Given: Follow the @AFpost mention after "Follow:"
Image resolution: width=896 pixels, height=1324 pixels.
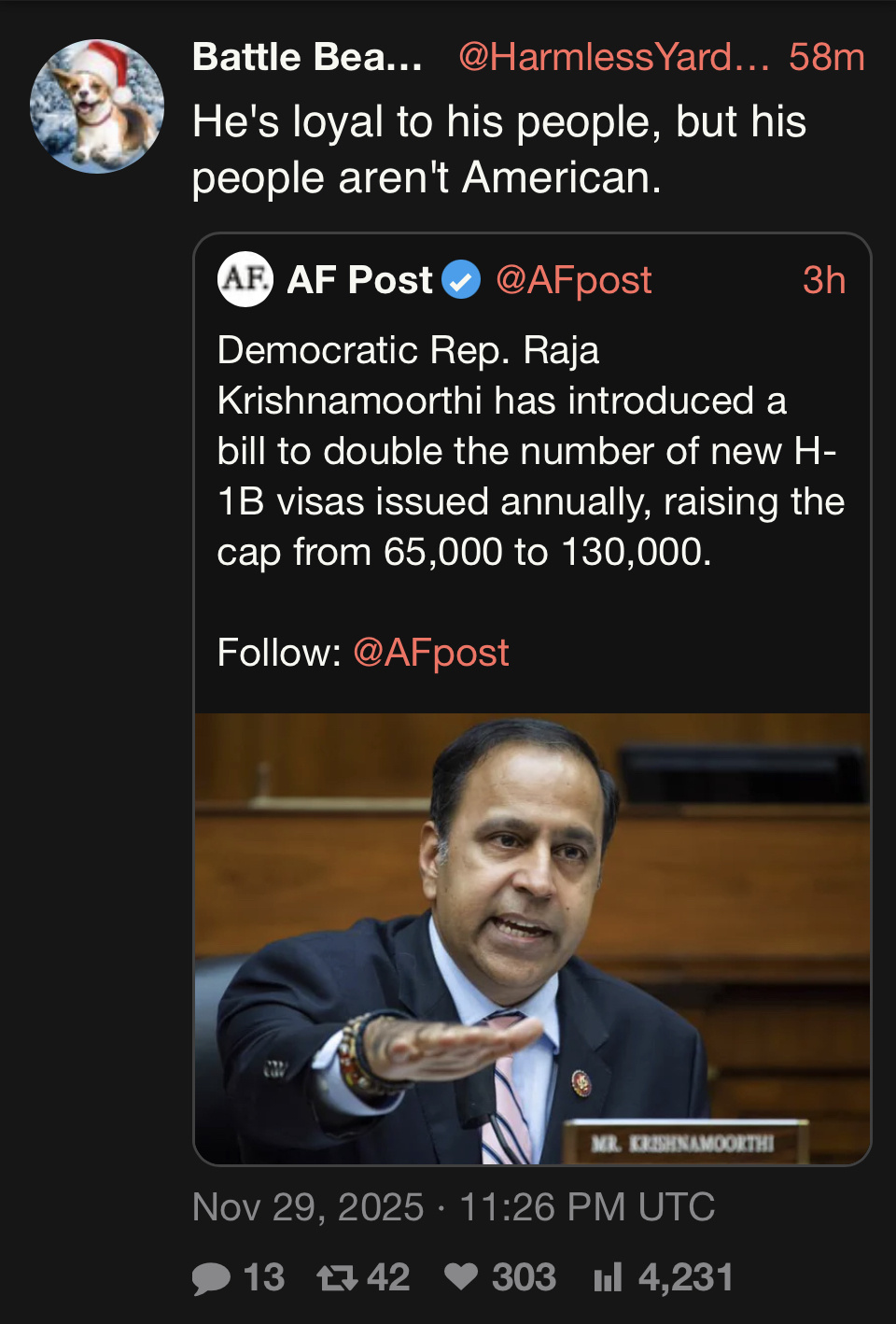Looking at the screenshot, I should tap(431, 653).
